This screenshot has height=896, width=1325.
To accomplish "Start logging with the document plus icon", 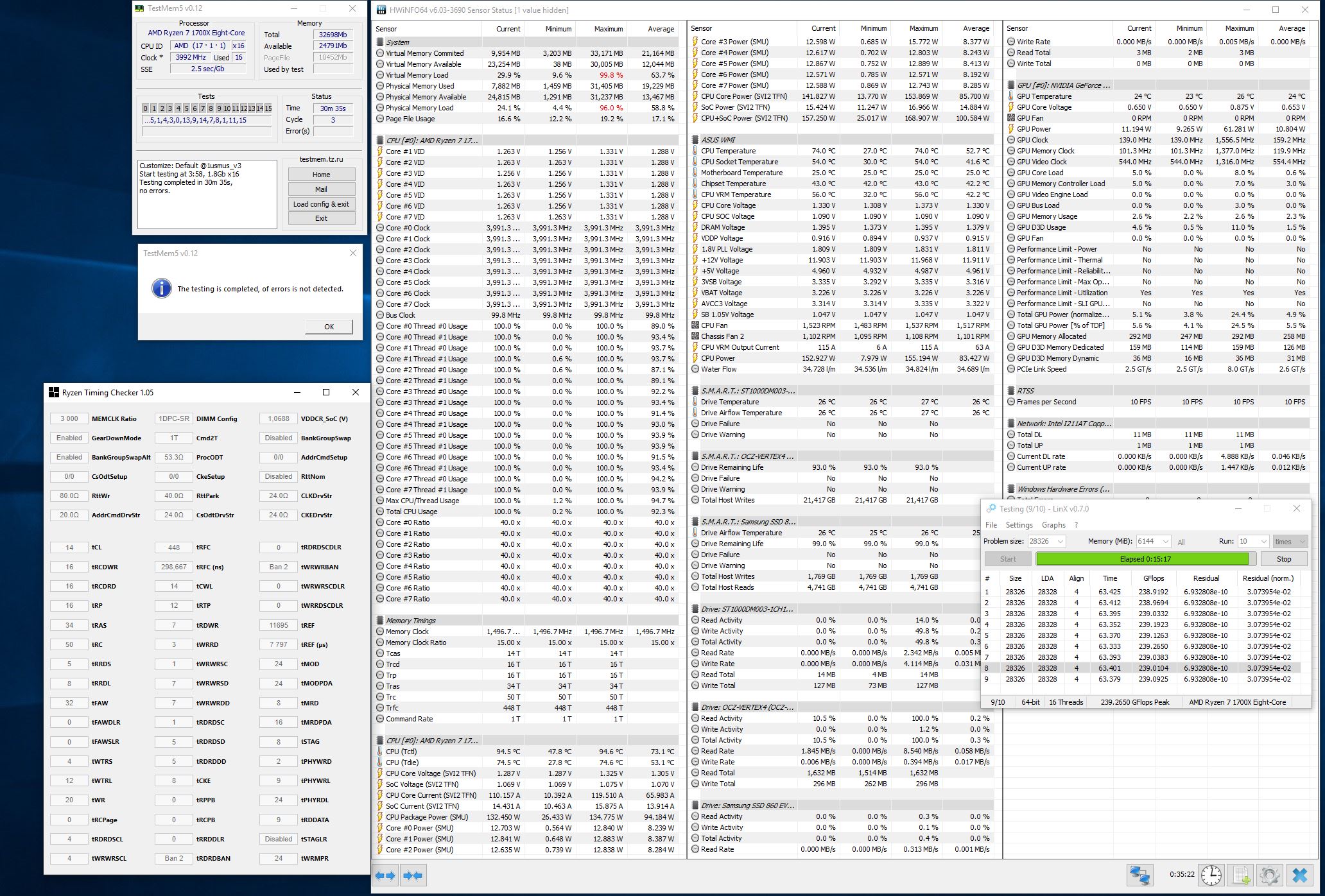I will [x=1240, y=875].
